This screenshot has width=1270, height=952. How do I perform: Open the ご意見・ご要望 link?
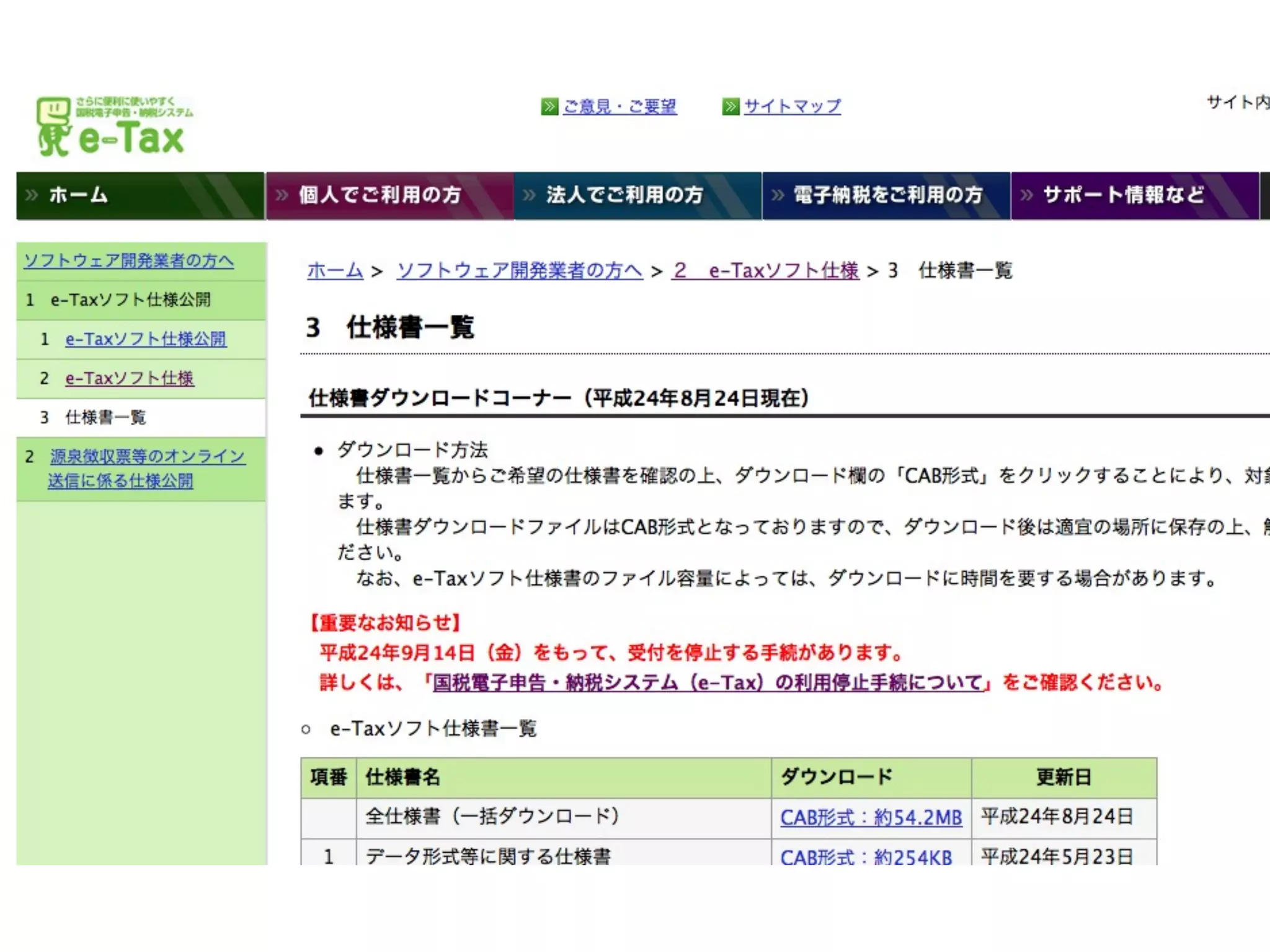point(619,107)
